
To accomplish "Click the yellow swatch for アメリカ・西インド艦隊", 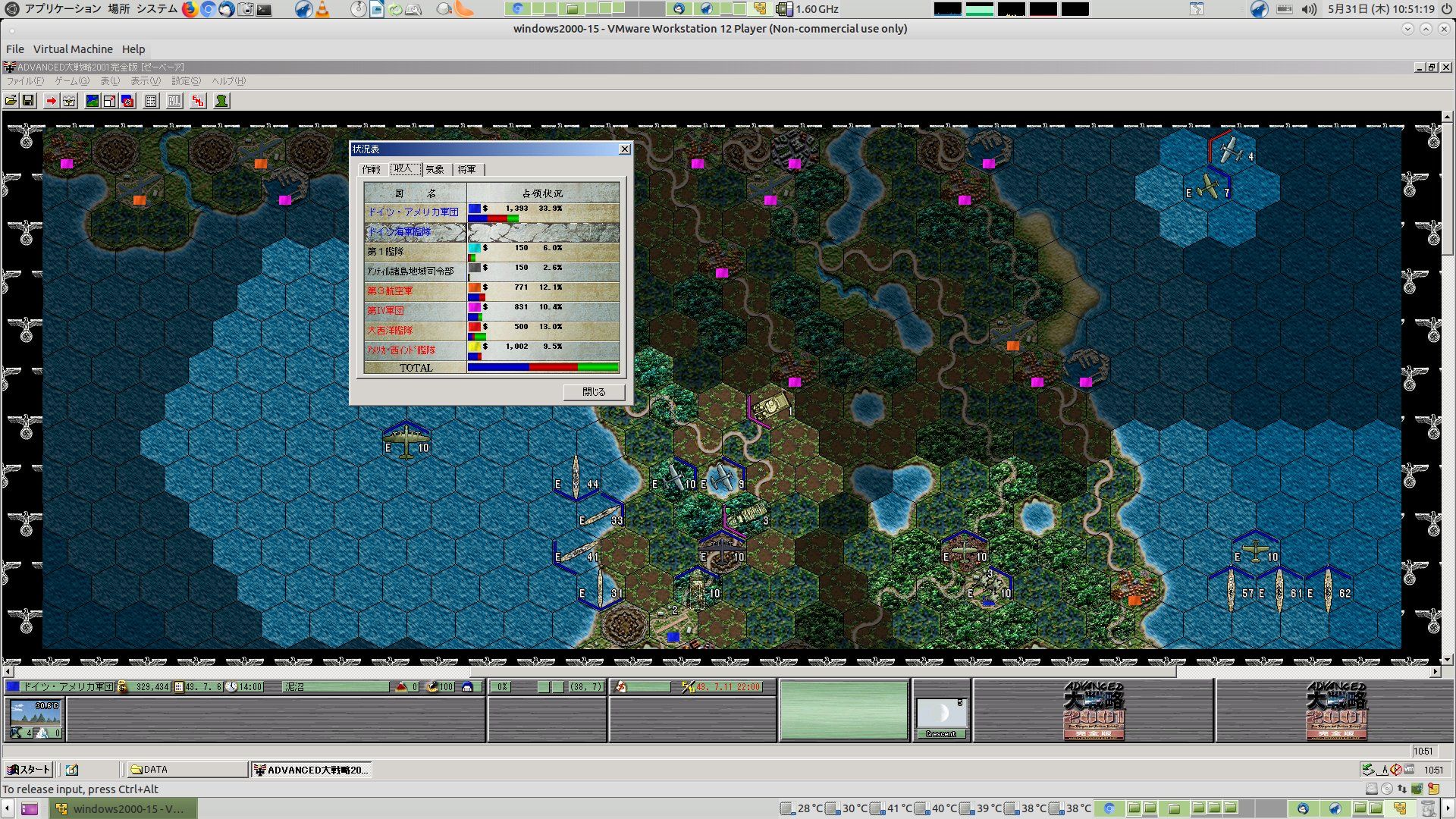I will tap(475, 347).
